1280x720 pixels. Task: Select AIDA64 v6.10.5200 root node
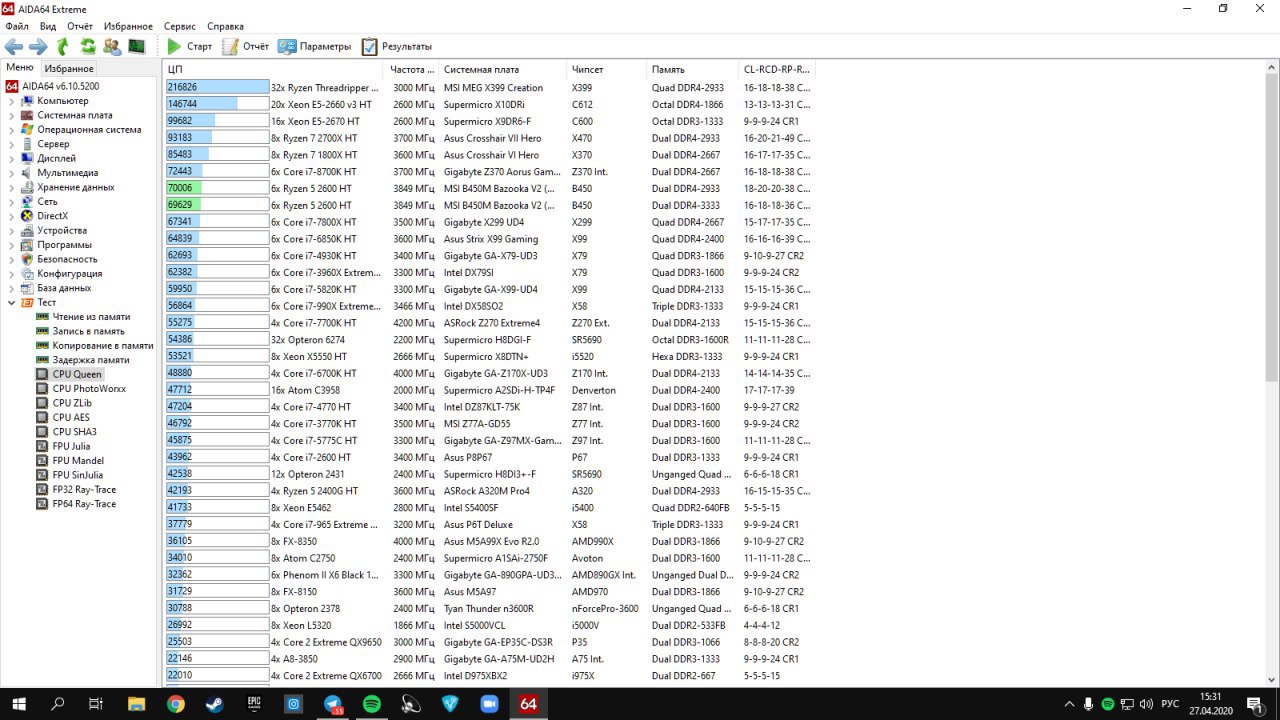click(60, 86)
